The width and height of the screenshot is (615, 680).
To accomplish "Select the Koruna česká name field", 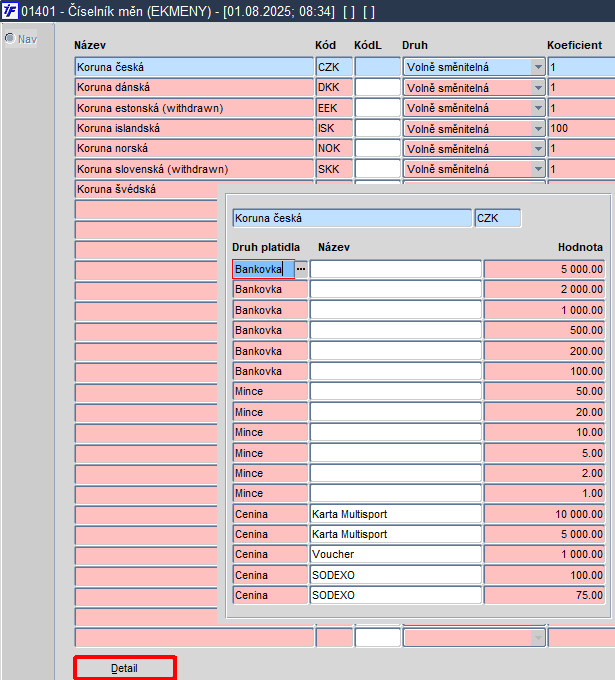I will (x=194, y=67).
